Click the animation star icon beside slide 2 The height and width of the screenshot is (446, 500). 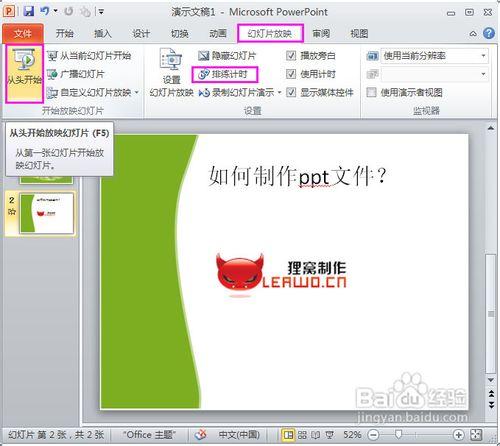[x=12, y=212]
